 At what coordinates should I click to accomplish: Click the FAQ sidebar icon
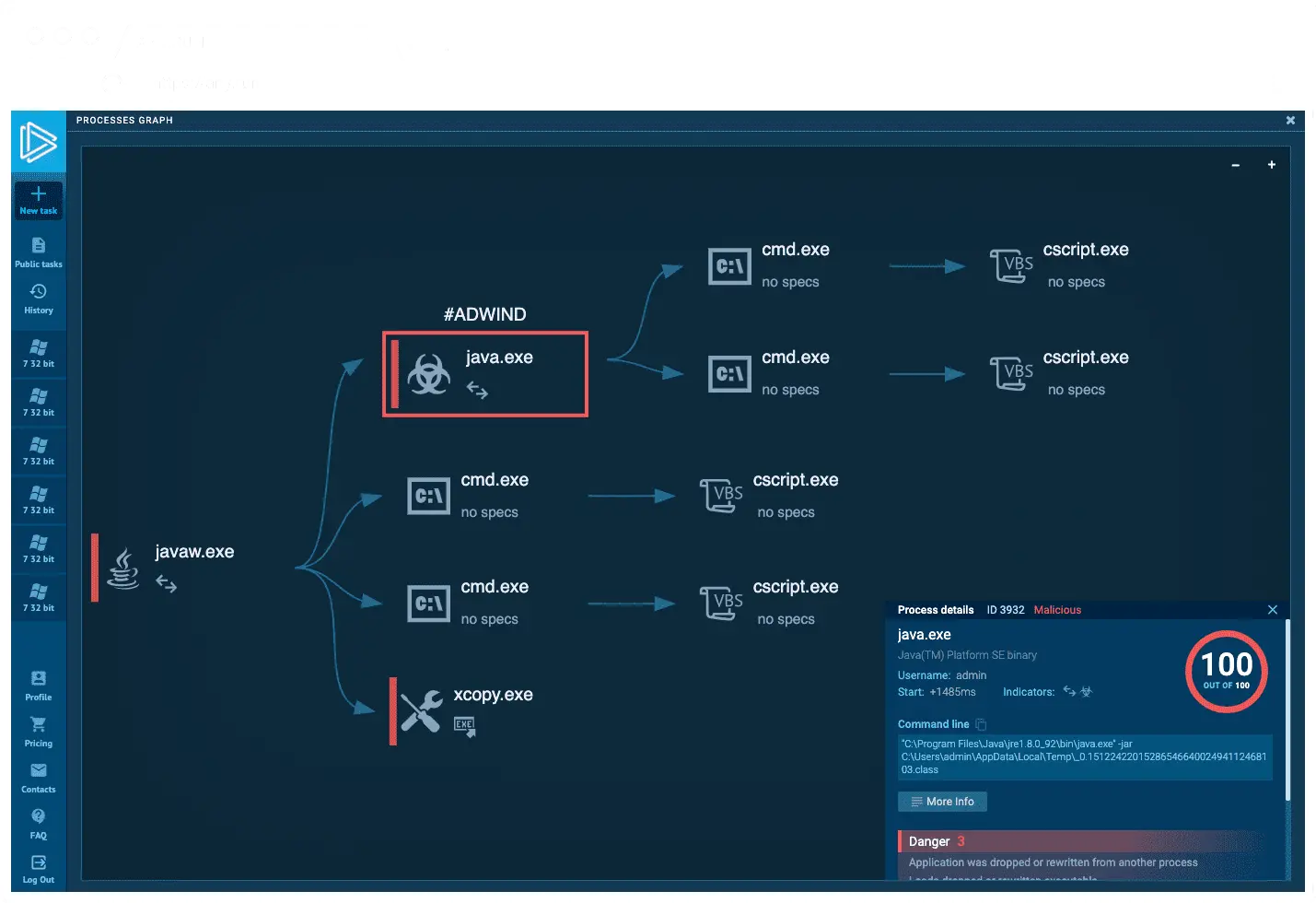coord(38,817)
